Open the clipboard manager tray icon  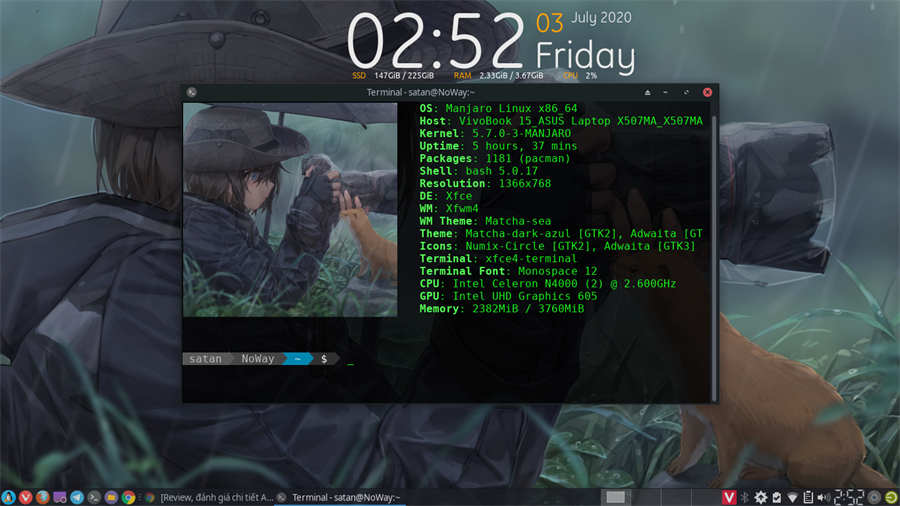[x=808, y=497]
